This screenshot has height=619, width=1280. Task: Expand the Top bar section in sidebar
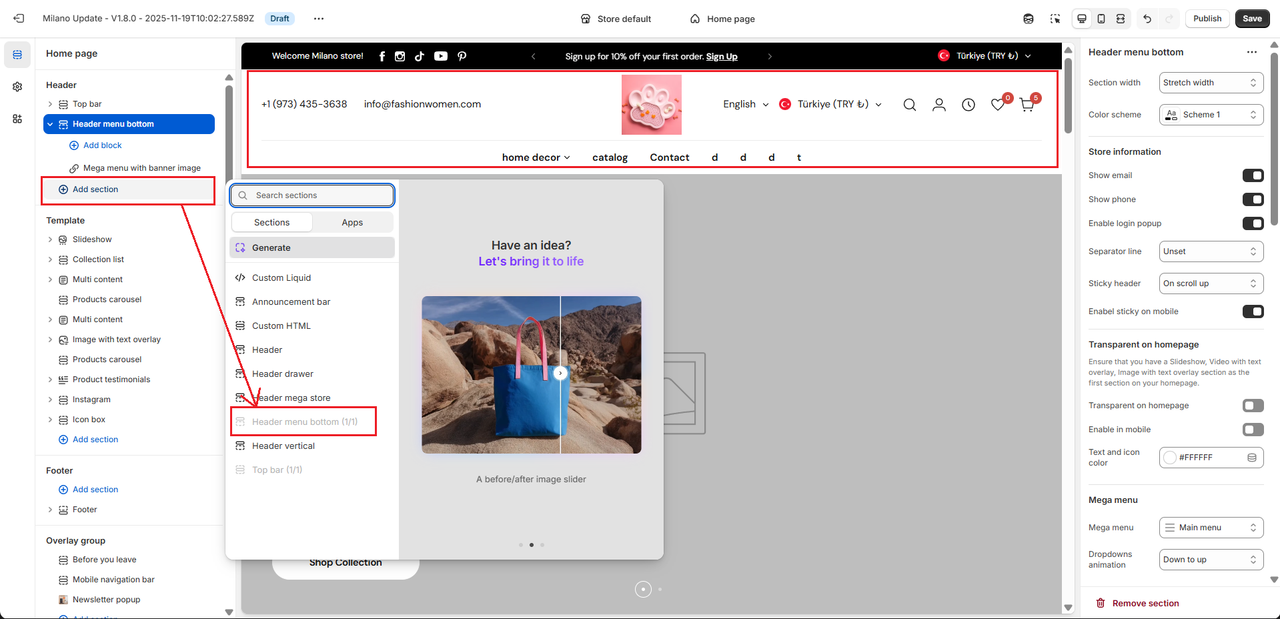(50, 104)
